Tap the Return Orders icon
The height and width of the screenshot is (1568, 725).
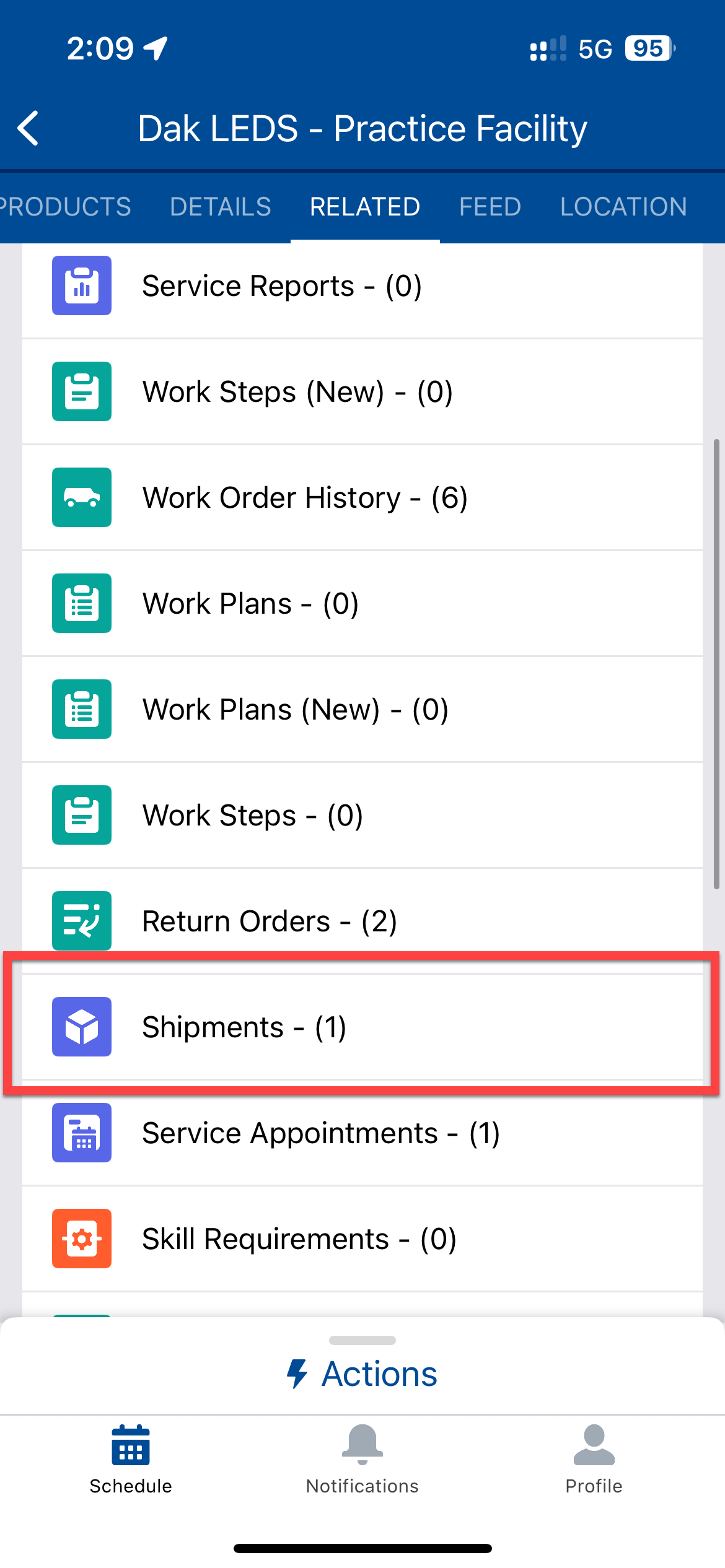(x=82, y=920)
